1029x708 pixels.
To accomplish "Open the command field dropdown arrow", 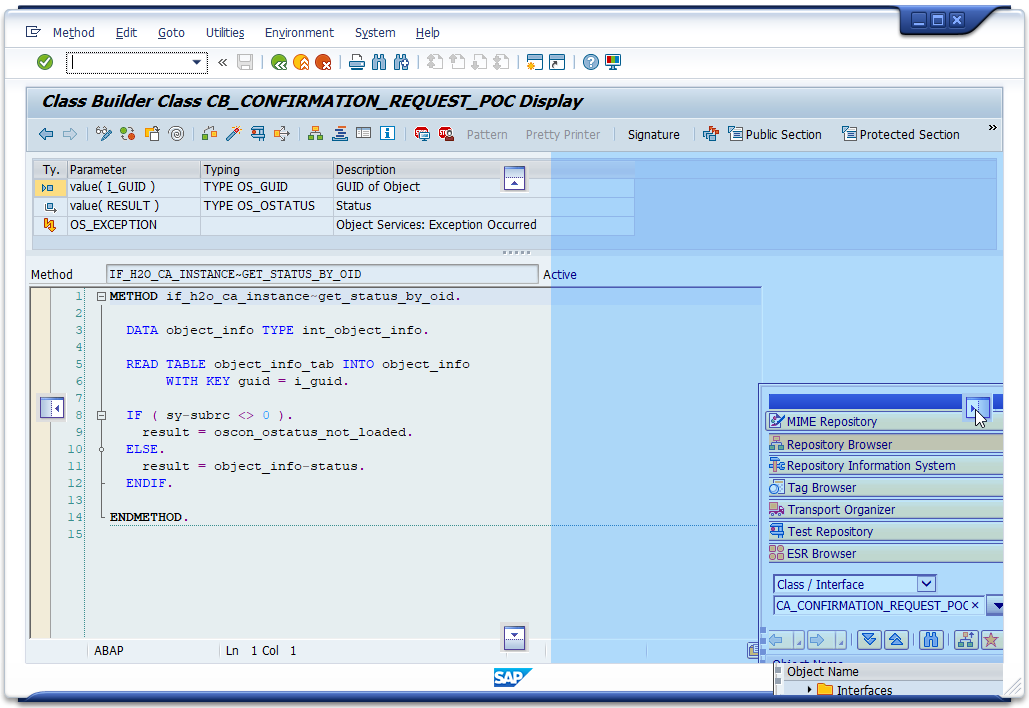I will click(196, 62).
